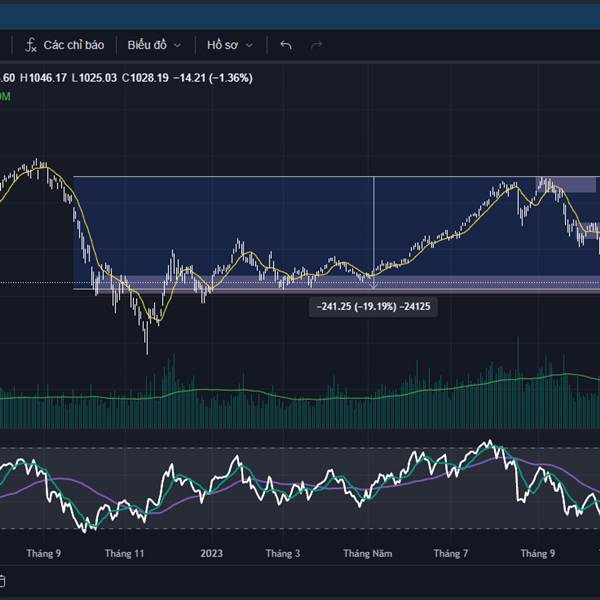
Task: Click the C1028.19 close value
Action: (x=145, y=78)
